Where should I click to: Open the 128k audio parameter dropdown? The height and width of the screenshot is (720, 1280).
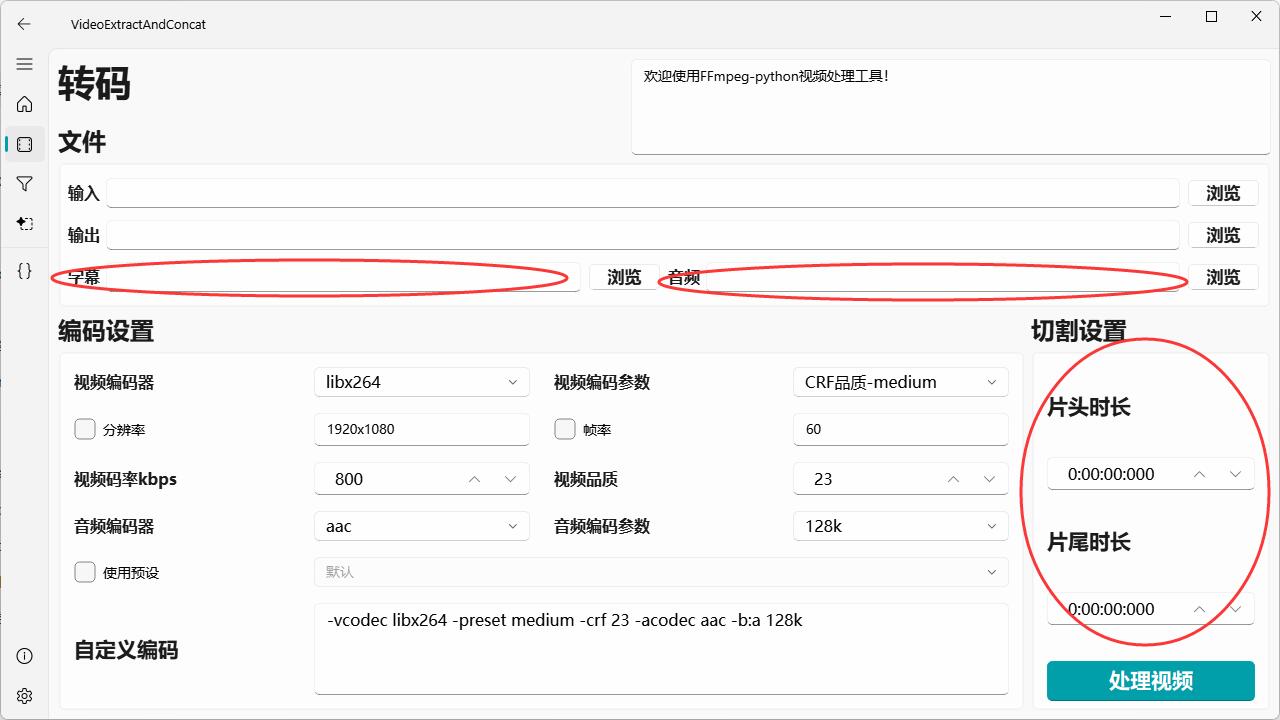click(x=901, y=526)
